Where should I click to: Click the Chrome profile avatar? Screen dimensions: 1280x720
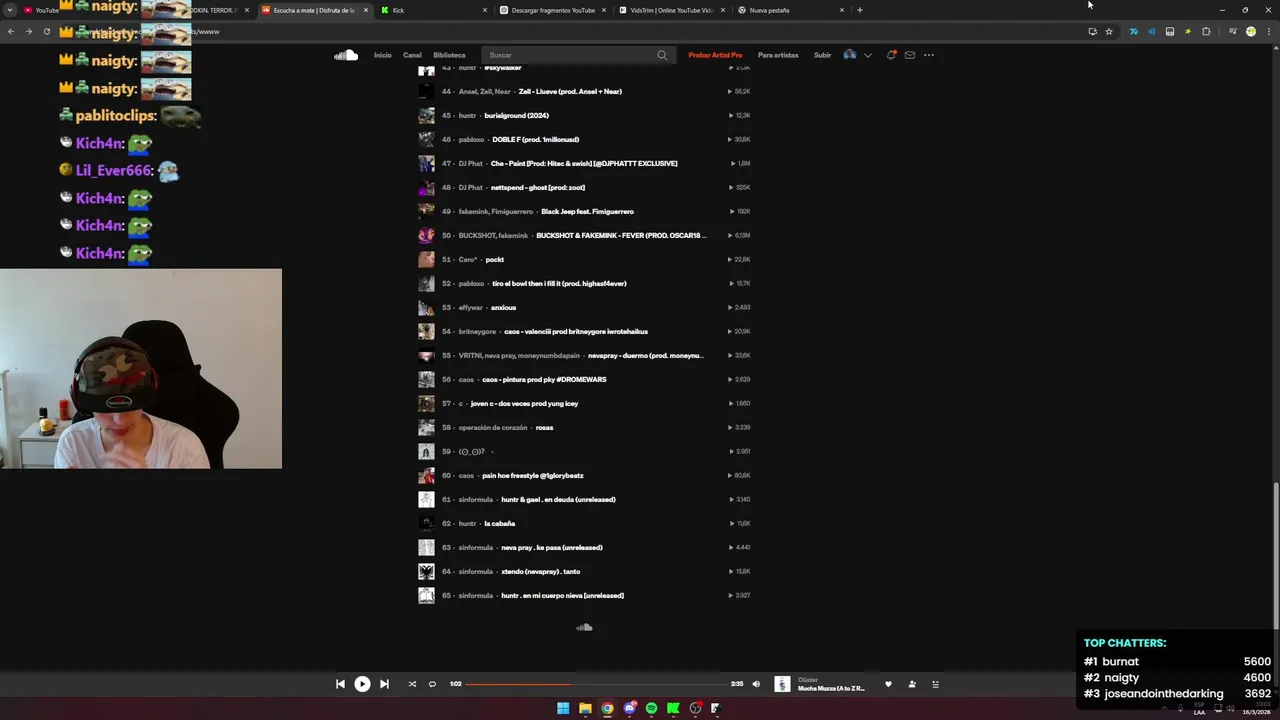coord(1250,31)
